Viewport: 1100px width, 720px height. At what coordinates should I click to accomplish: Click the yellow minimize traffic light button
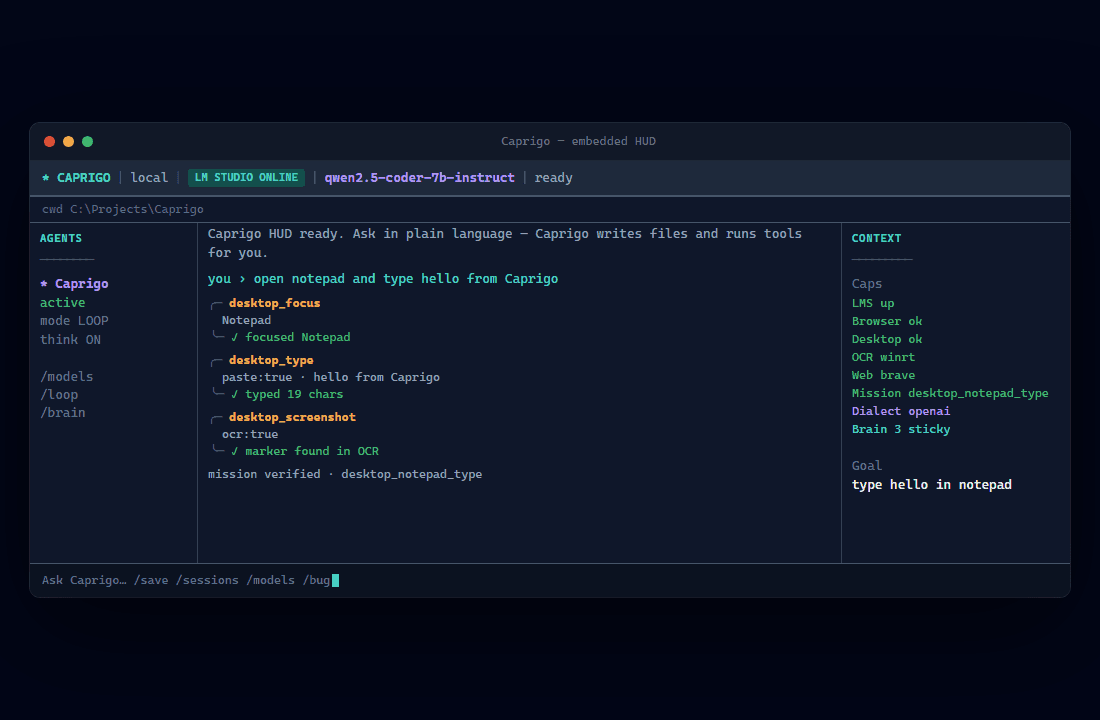(69, 142)
